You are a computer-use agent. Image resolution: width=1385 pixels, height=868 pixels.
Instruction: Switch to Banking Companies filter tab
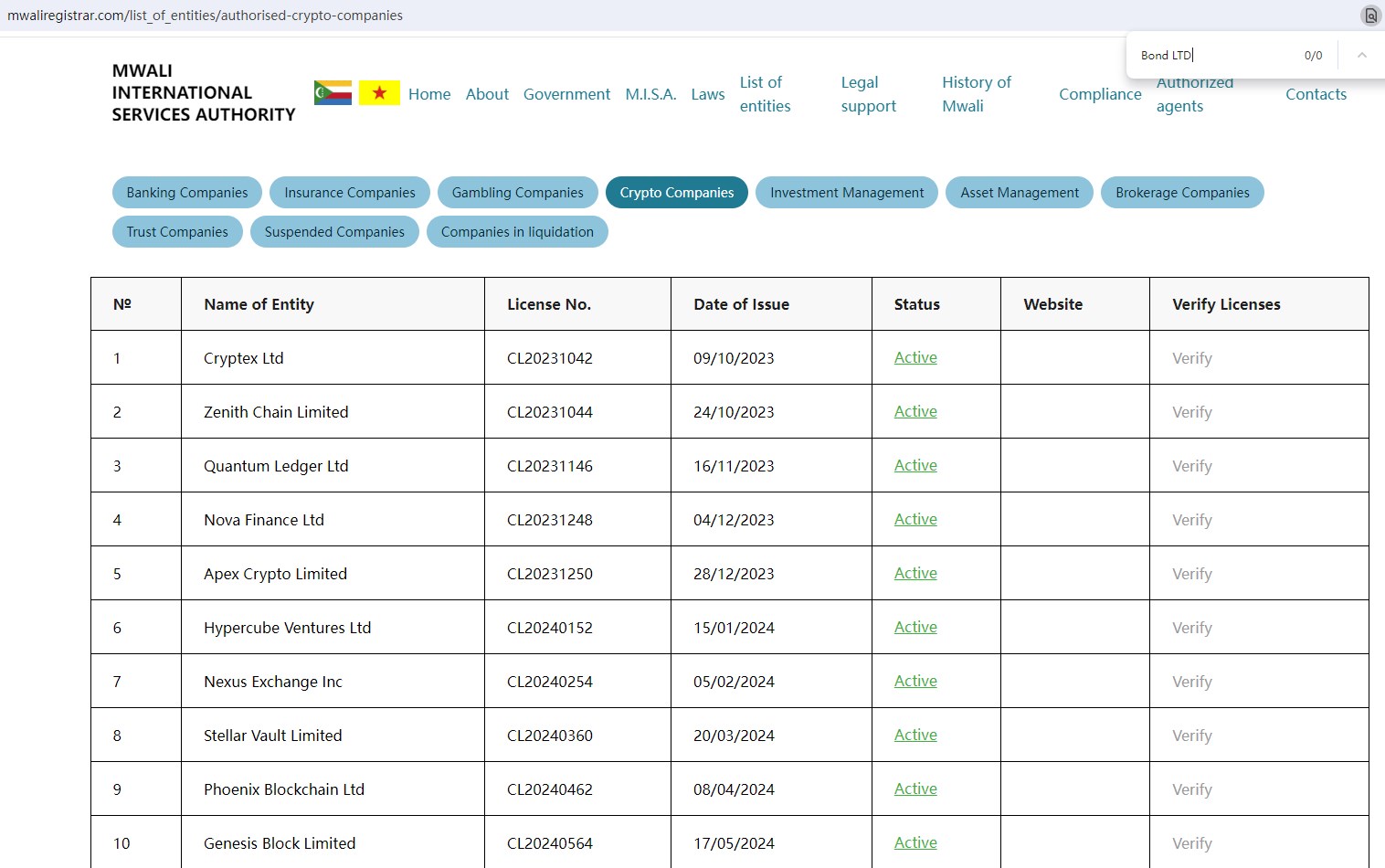click(x=186, y=192)
